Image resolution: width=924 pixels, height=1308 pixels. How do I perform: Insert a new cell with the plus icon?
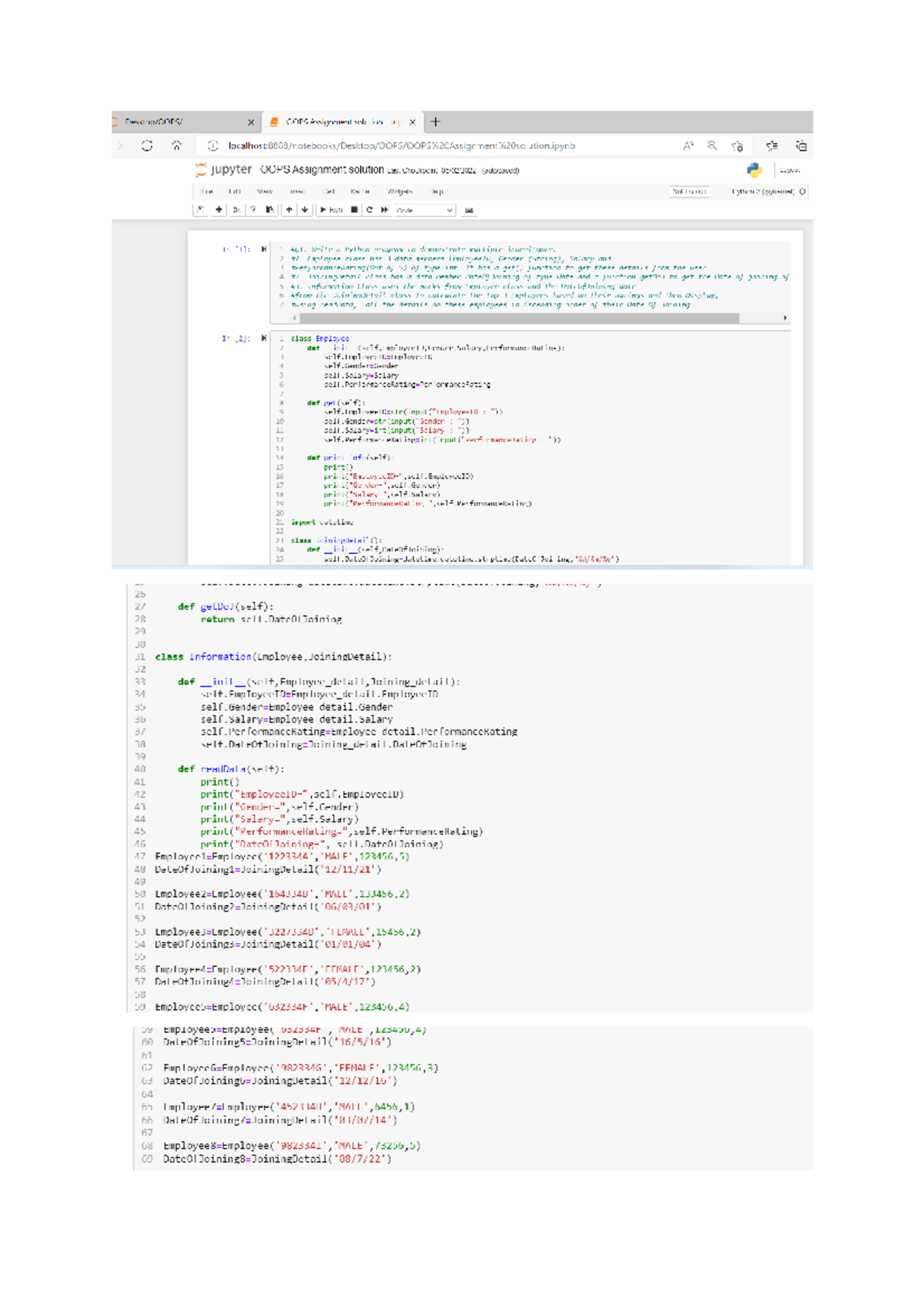tap(219, 210)
